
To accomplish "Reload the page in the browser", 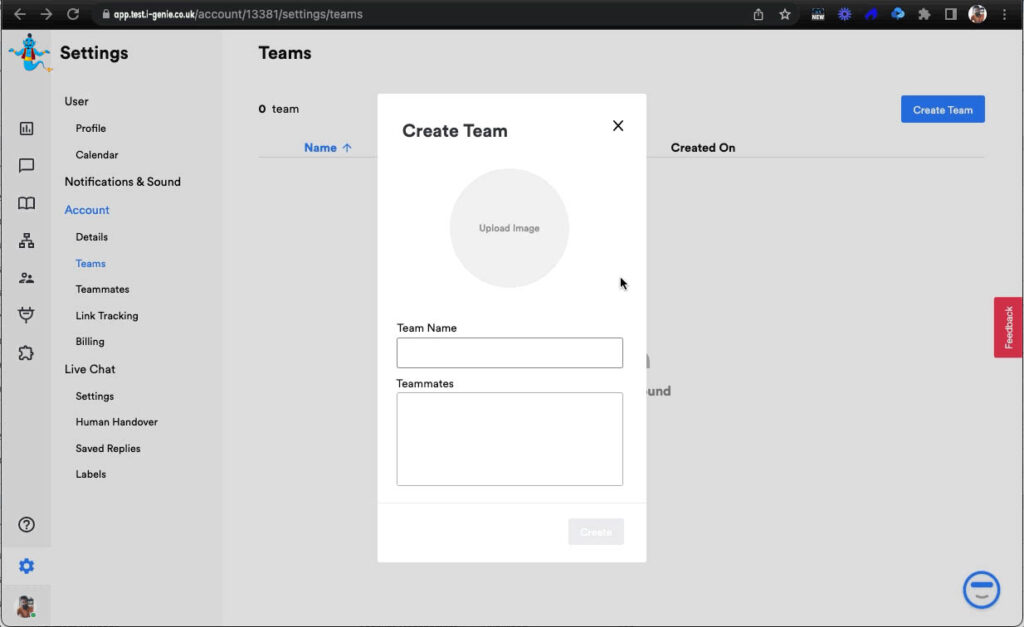I will (x=73, y=14).
